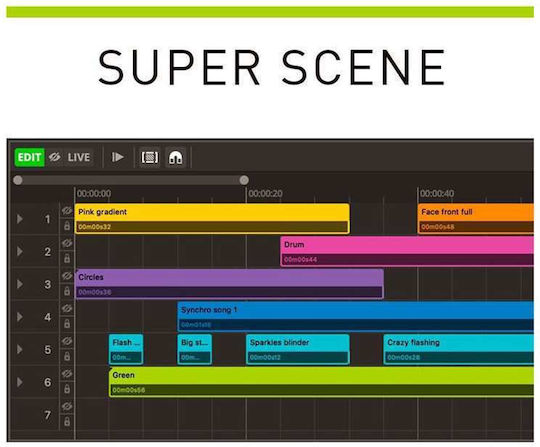This screenshot has height=447, width=540.
Task: Toggle visibility eye on track 1
Action: (67, 210)
